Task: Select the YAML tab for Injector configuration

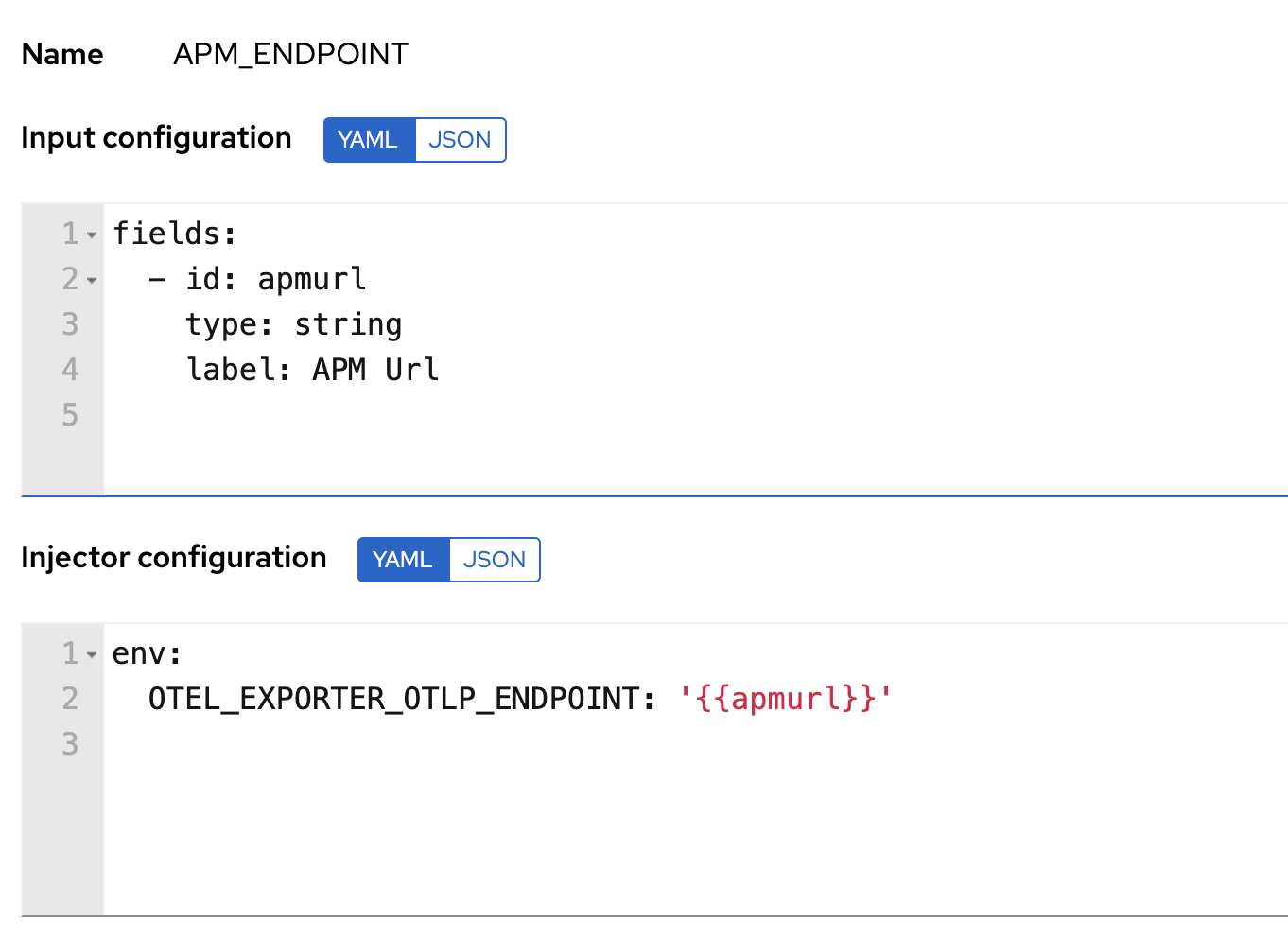Action: (x=404, y=559)
